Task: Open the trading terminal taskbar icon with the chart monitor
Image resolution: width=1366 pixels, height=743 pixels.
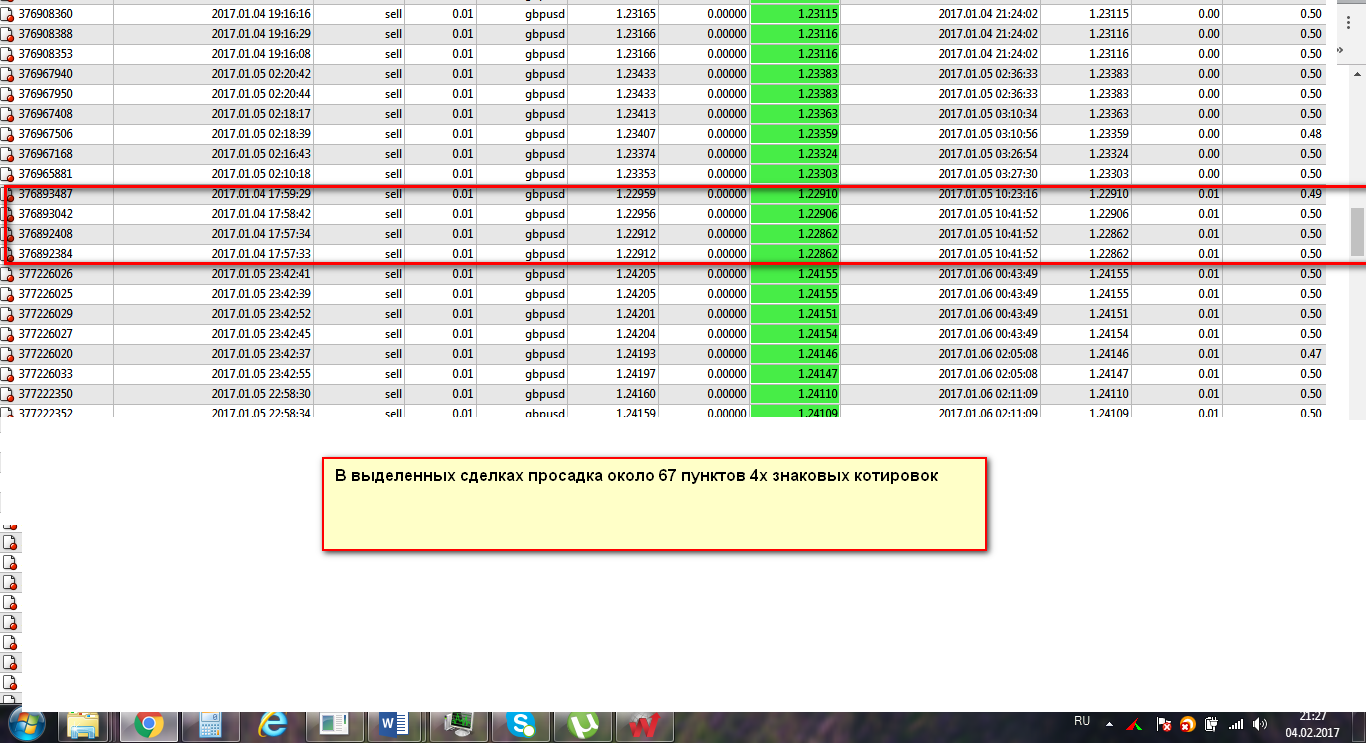Action: pos(459,725)
